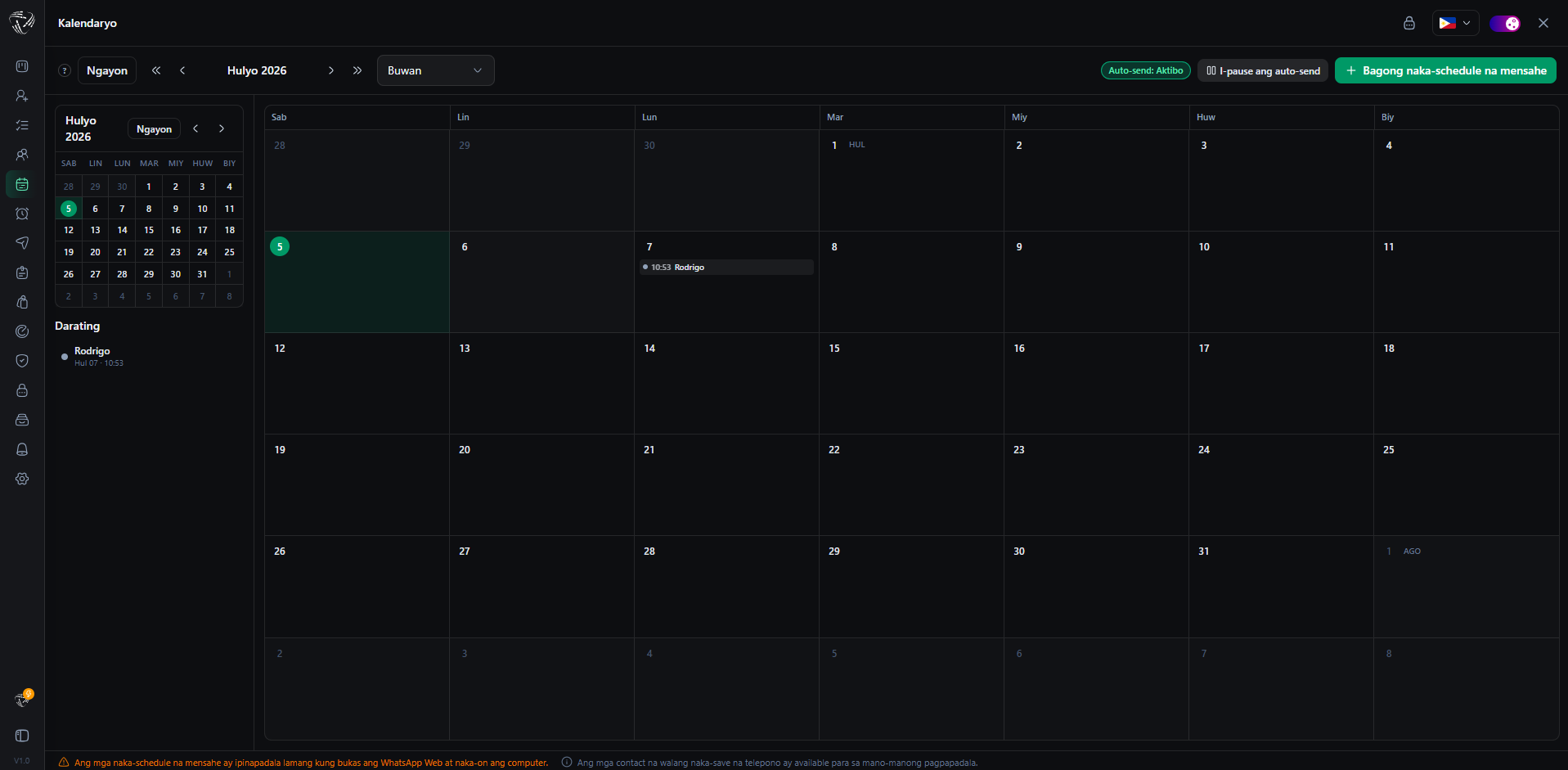Click the I-pause ang auto-send button
The height and width of the screenshot is (770, 1568).
(x=1263, y=70)
